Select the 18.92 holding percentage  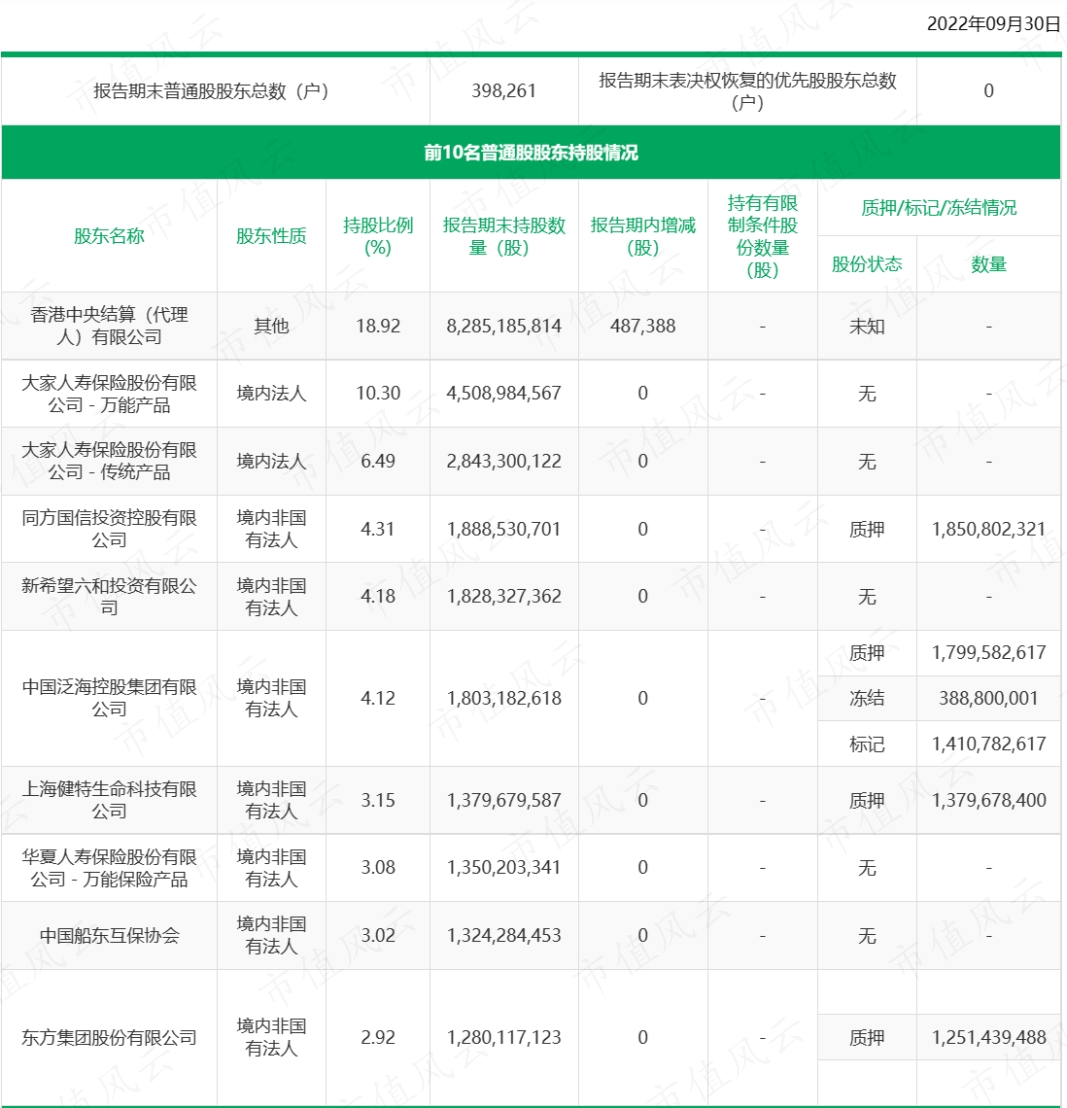point(378,326)
